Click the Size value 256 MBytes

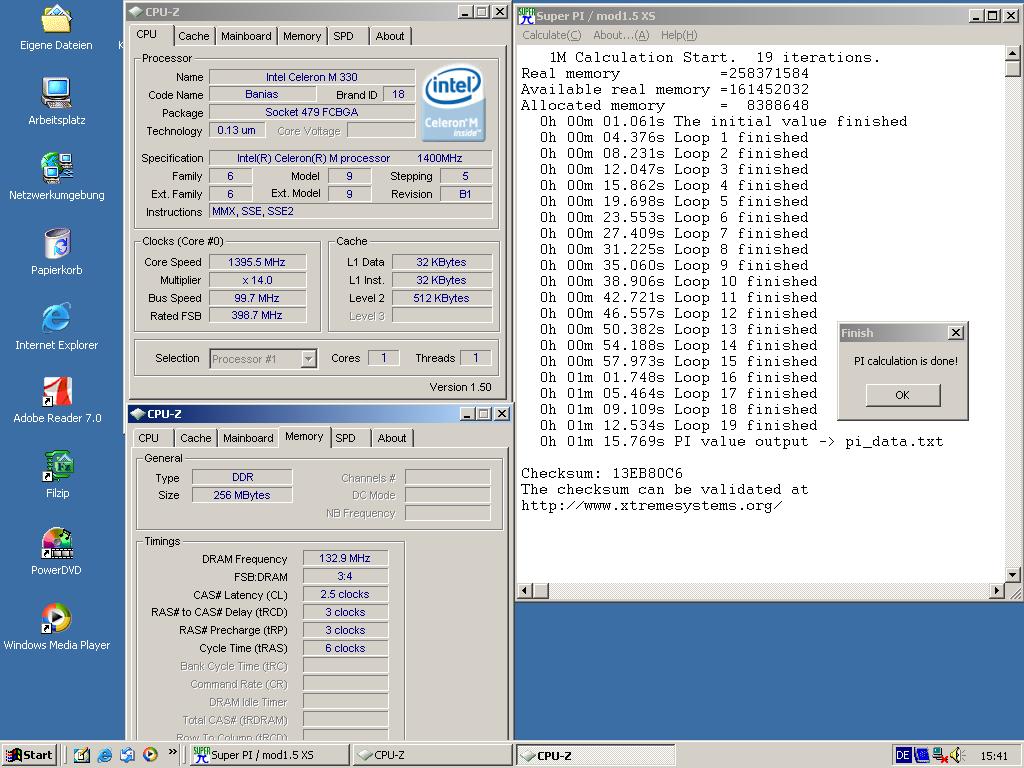click(x=242, y=495)
